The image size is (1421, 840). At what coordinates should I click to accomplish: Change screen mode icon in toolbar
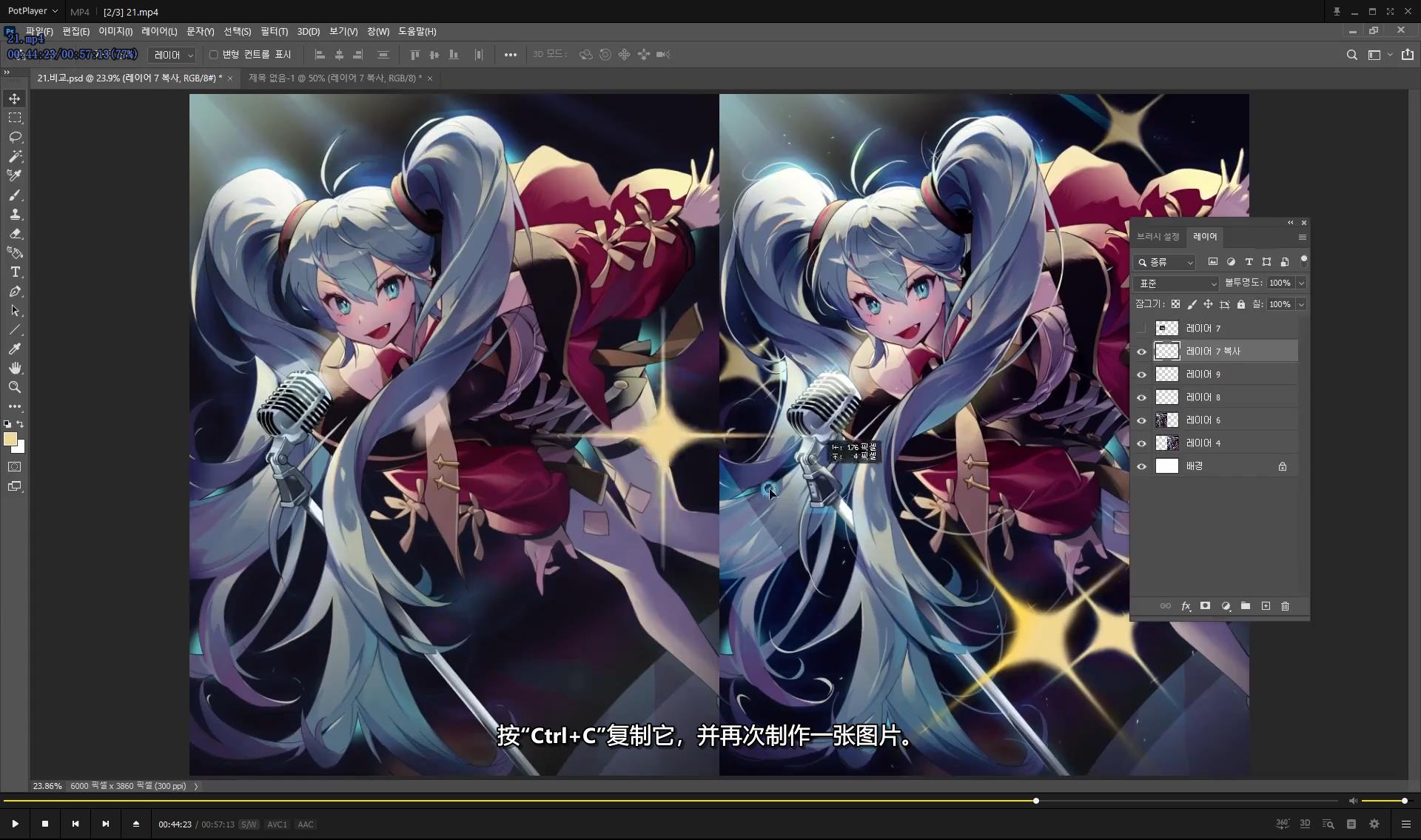coord(15,486)
